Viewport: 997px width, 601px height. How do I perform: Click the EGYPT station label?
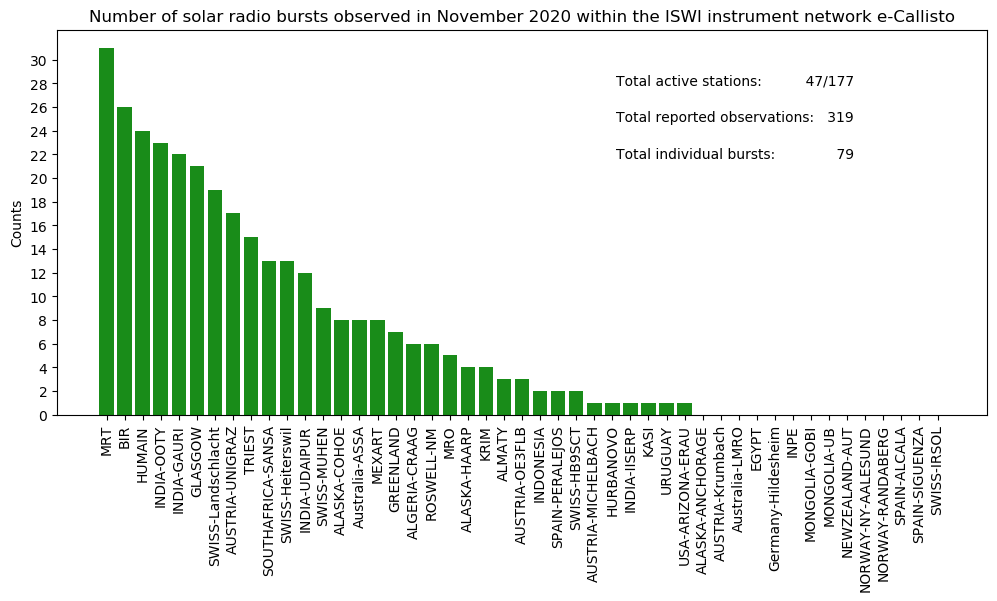(755, 449)
